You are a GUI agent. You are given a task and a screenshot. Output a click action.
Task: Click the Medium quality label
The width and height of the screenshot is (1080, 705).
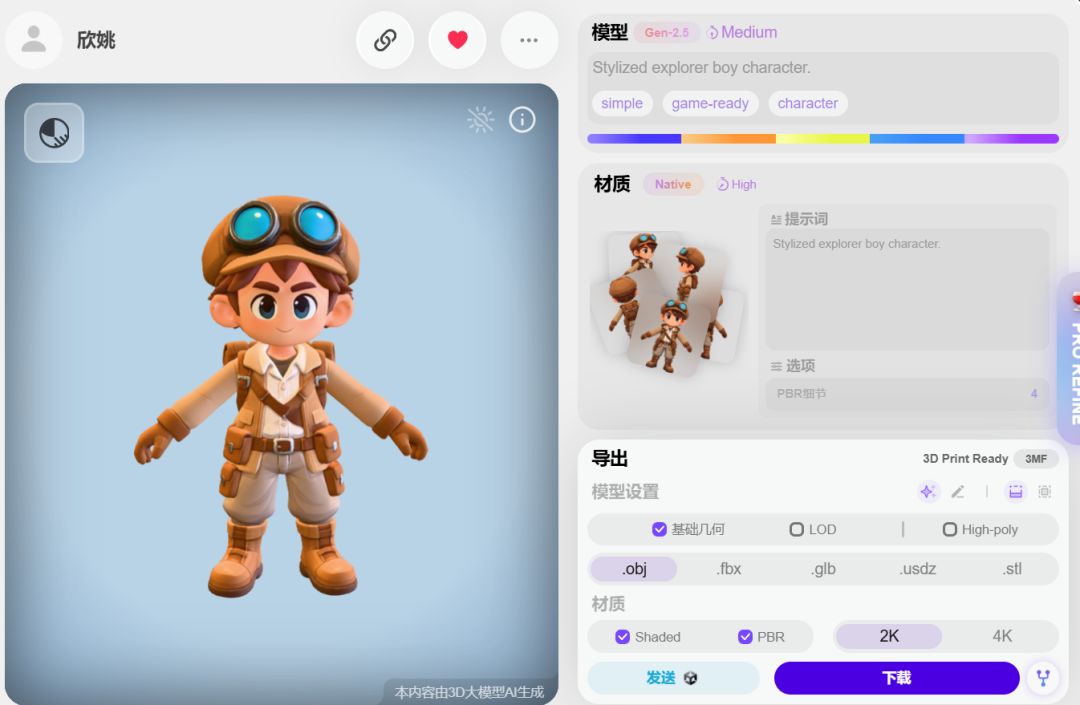(742, 32)
